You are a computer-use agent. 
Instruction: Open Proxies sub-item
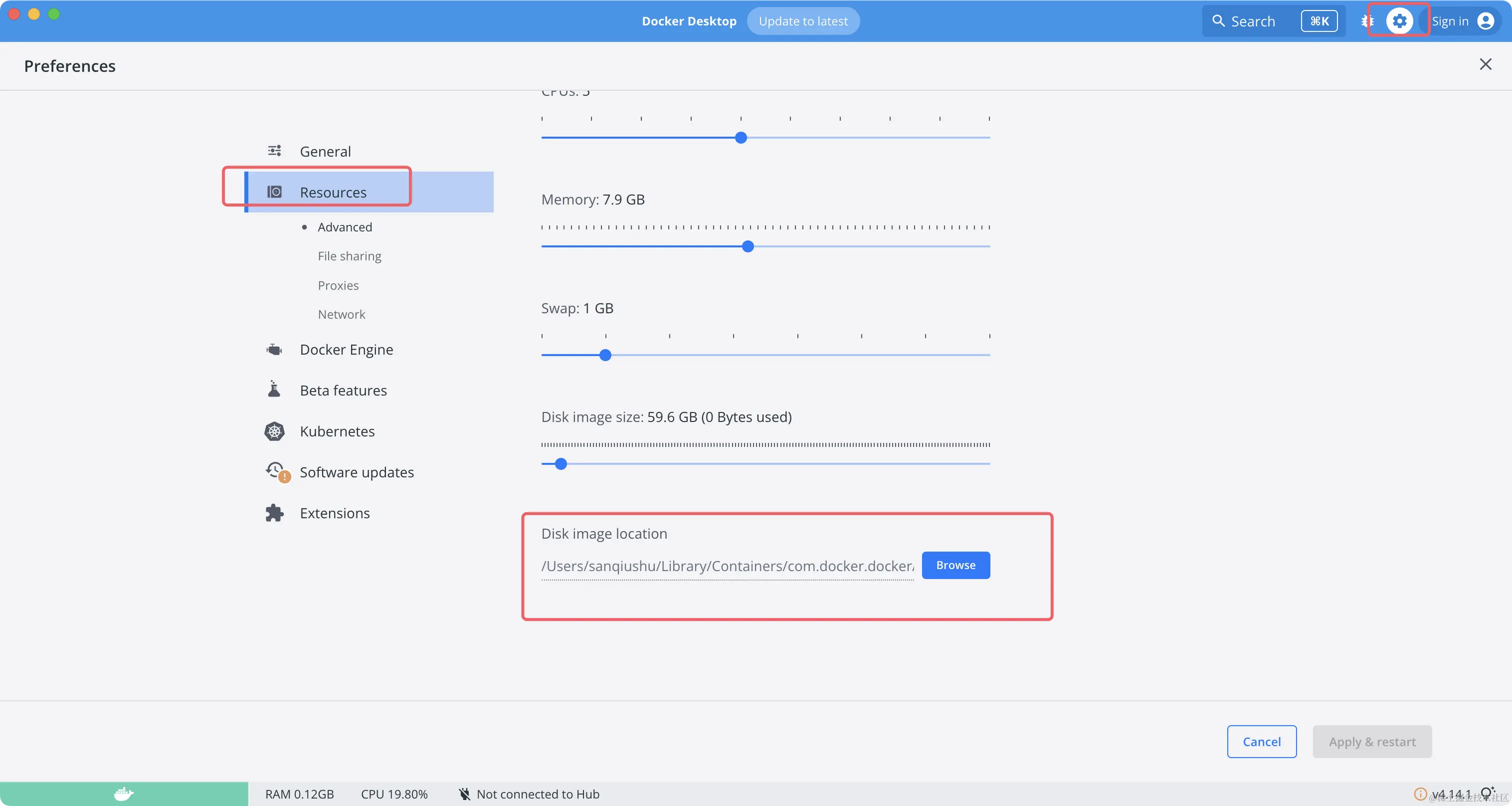pos(338,285)
